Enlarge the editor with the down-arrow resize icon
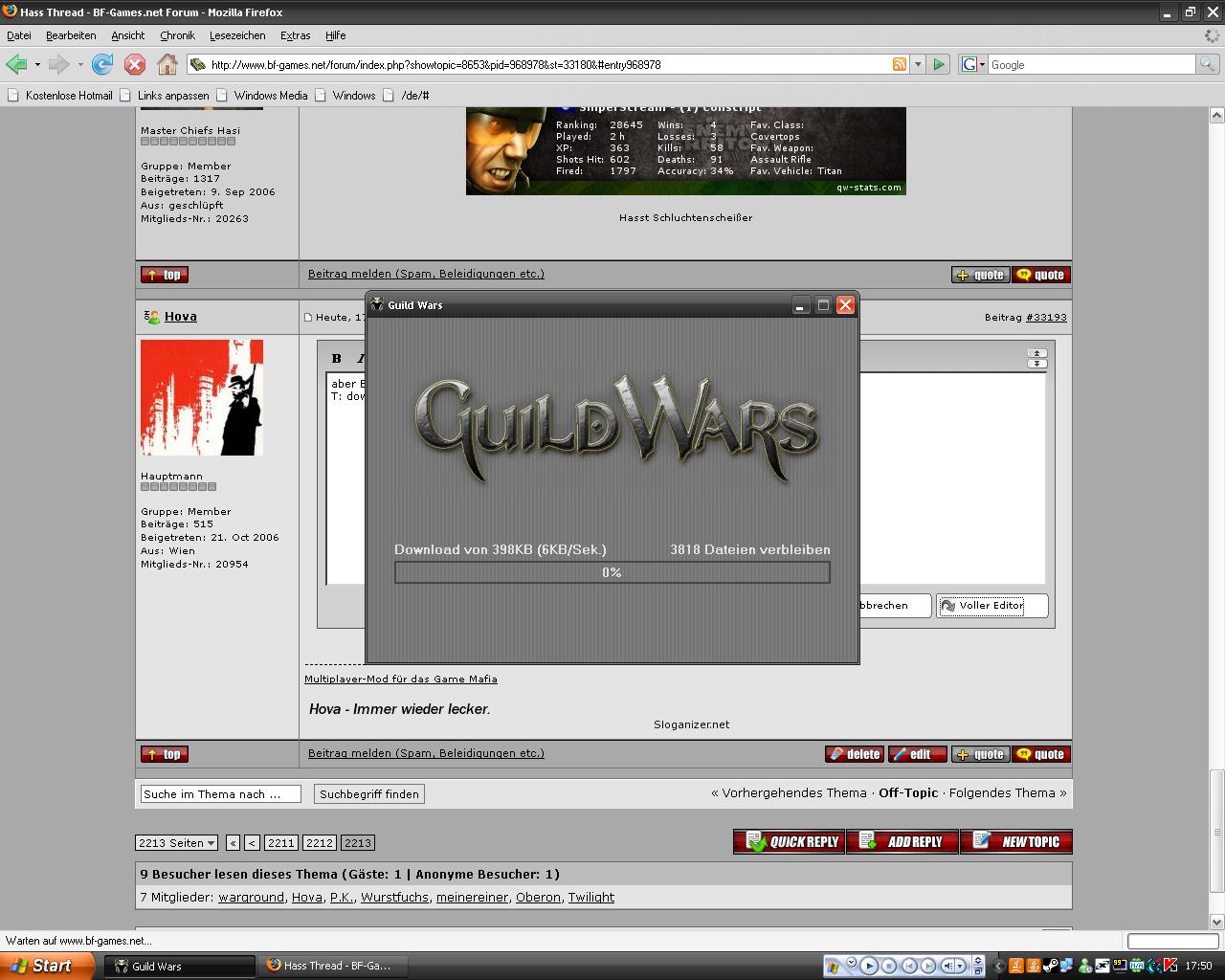This screenshot has width=1225, height=980. click(1036, 364)
